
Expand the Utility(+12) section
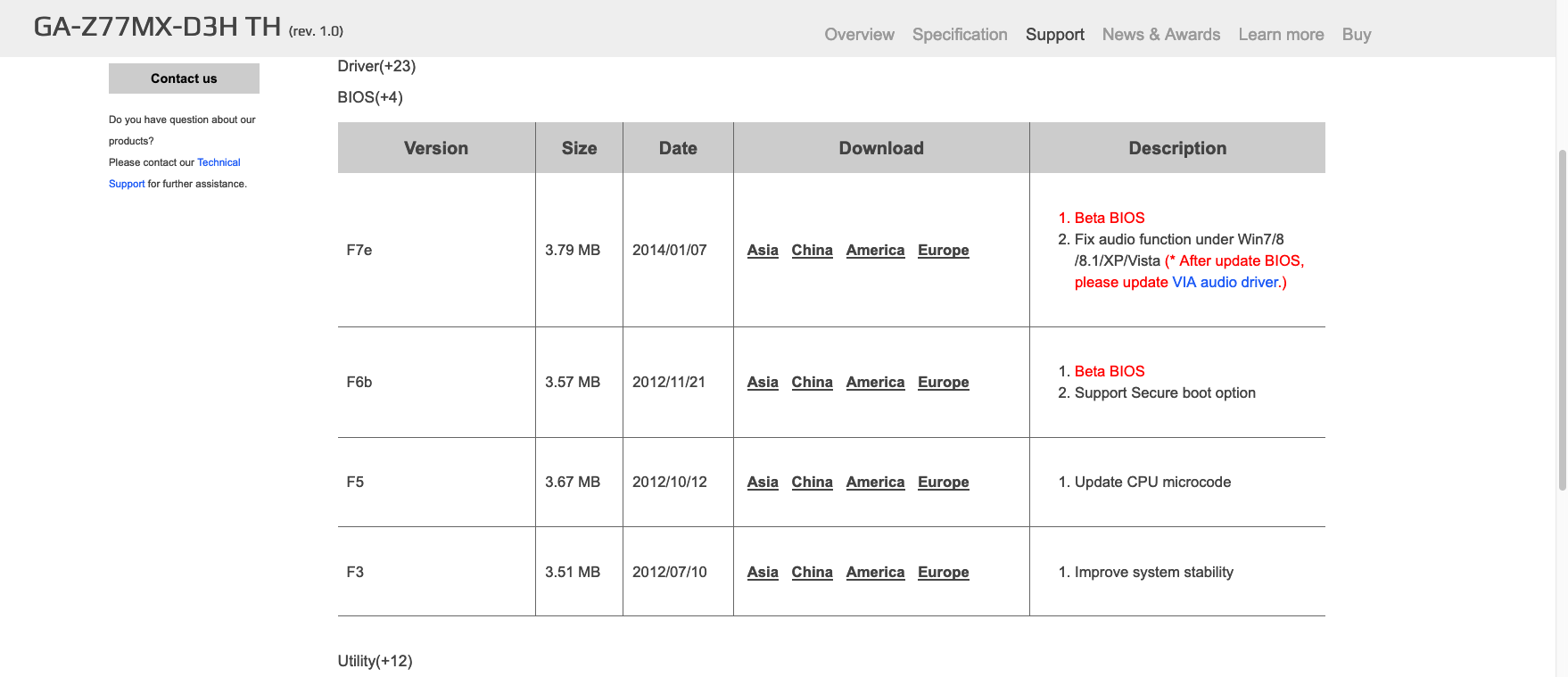pyautogui.click(x=375, y=661)
